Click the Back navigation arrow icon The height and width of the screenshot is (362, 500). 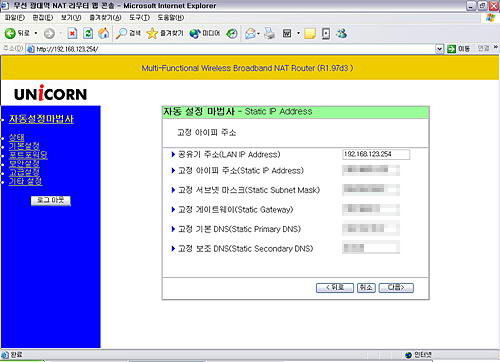10,33
